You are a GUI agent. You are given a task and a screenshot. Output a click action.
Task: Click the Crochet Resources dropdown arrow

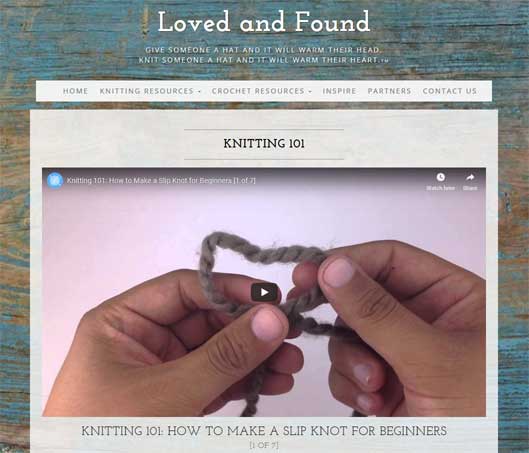tap(310, 92)
